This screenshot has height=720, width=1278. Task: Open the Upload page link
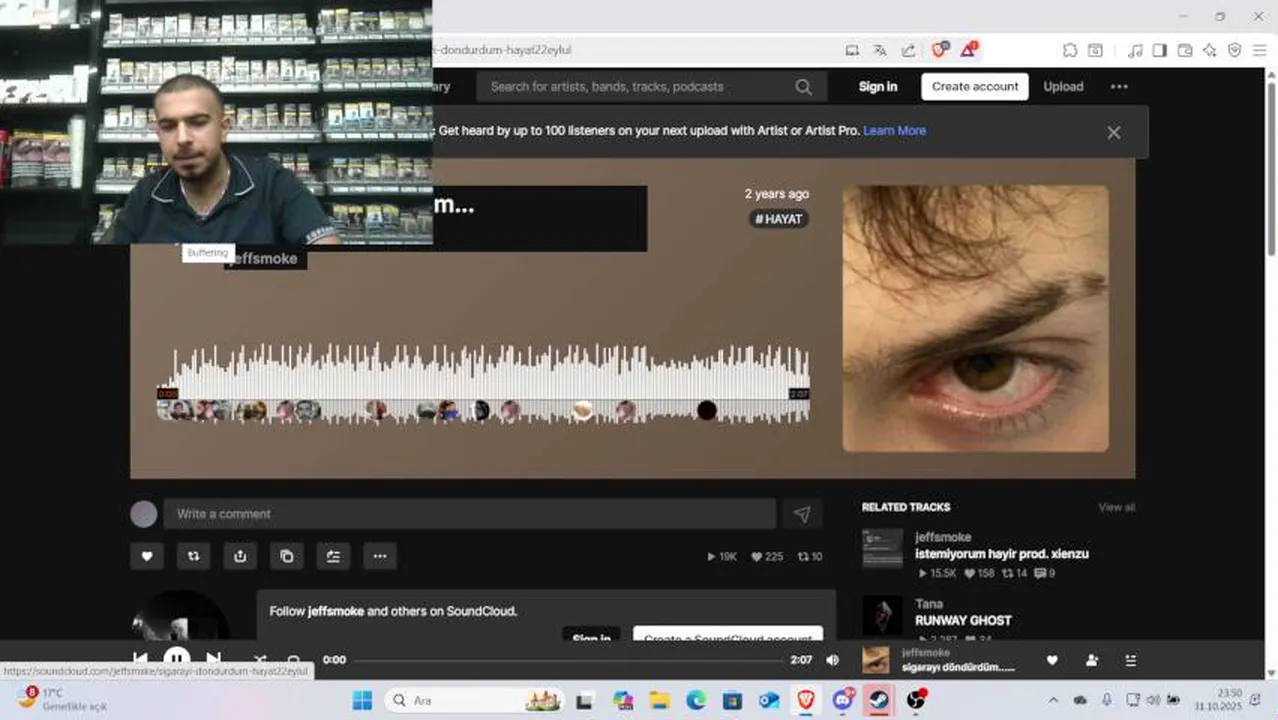1063,87
